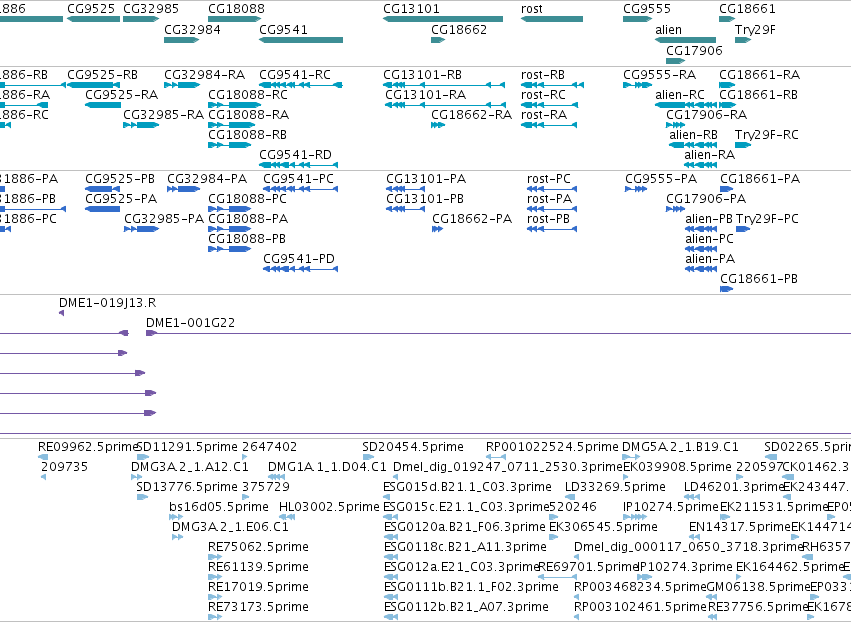Select the CG13101 gene label
Viewport: 851px width, 622px height.
[411, 9]
